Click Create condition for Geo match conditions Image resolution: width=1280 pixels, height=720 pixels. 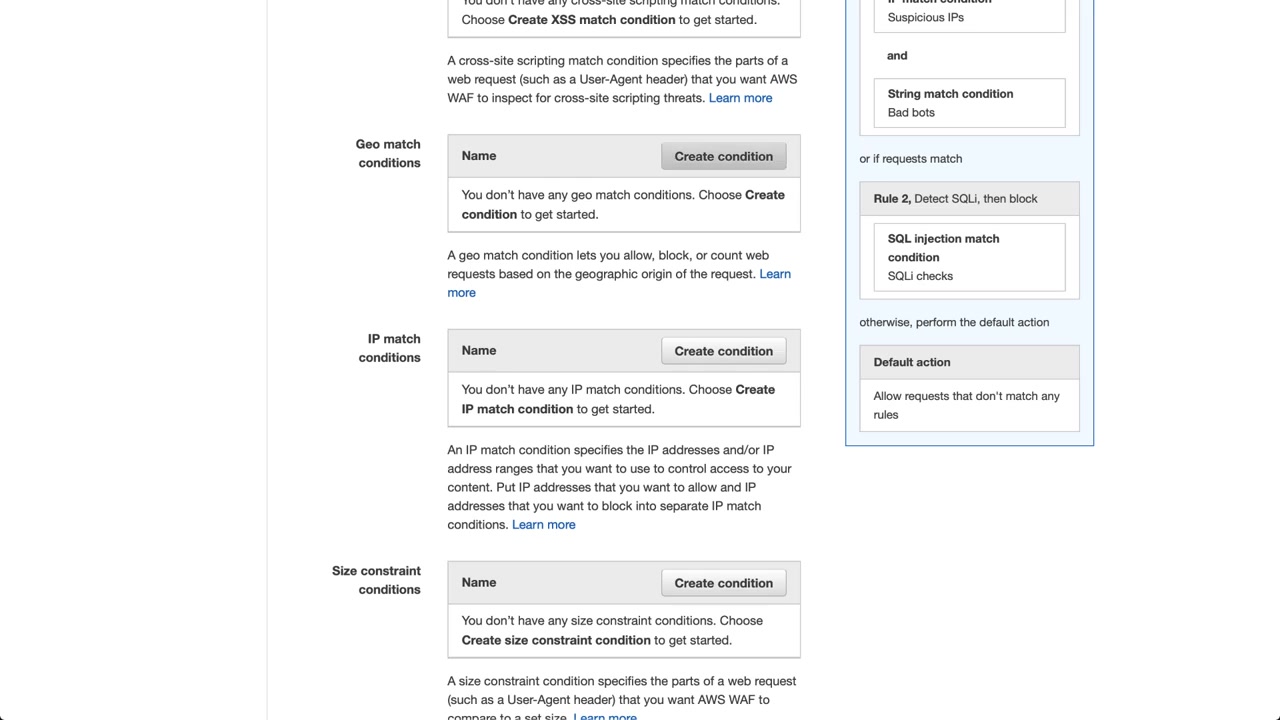pos(723,156)
